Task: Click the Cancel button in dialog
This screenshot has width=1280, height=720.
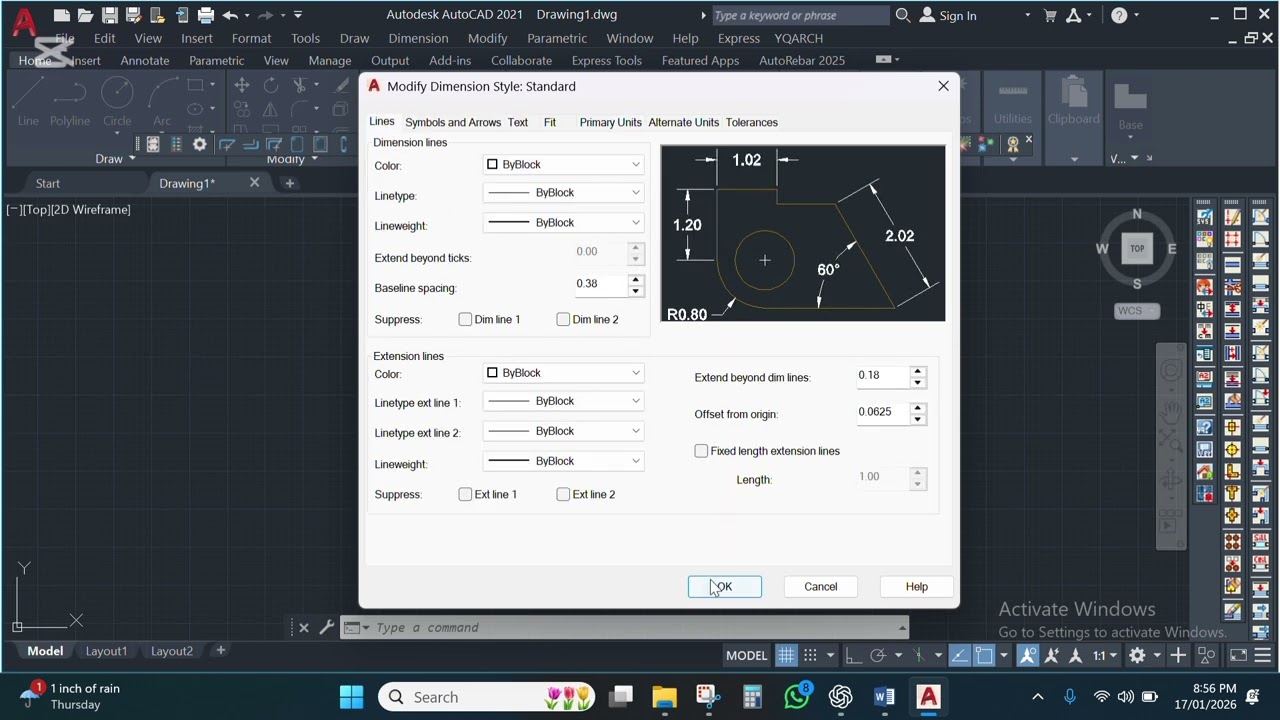Action: 820,587
